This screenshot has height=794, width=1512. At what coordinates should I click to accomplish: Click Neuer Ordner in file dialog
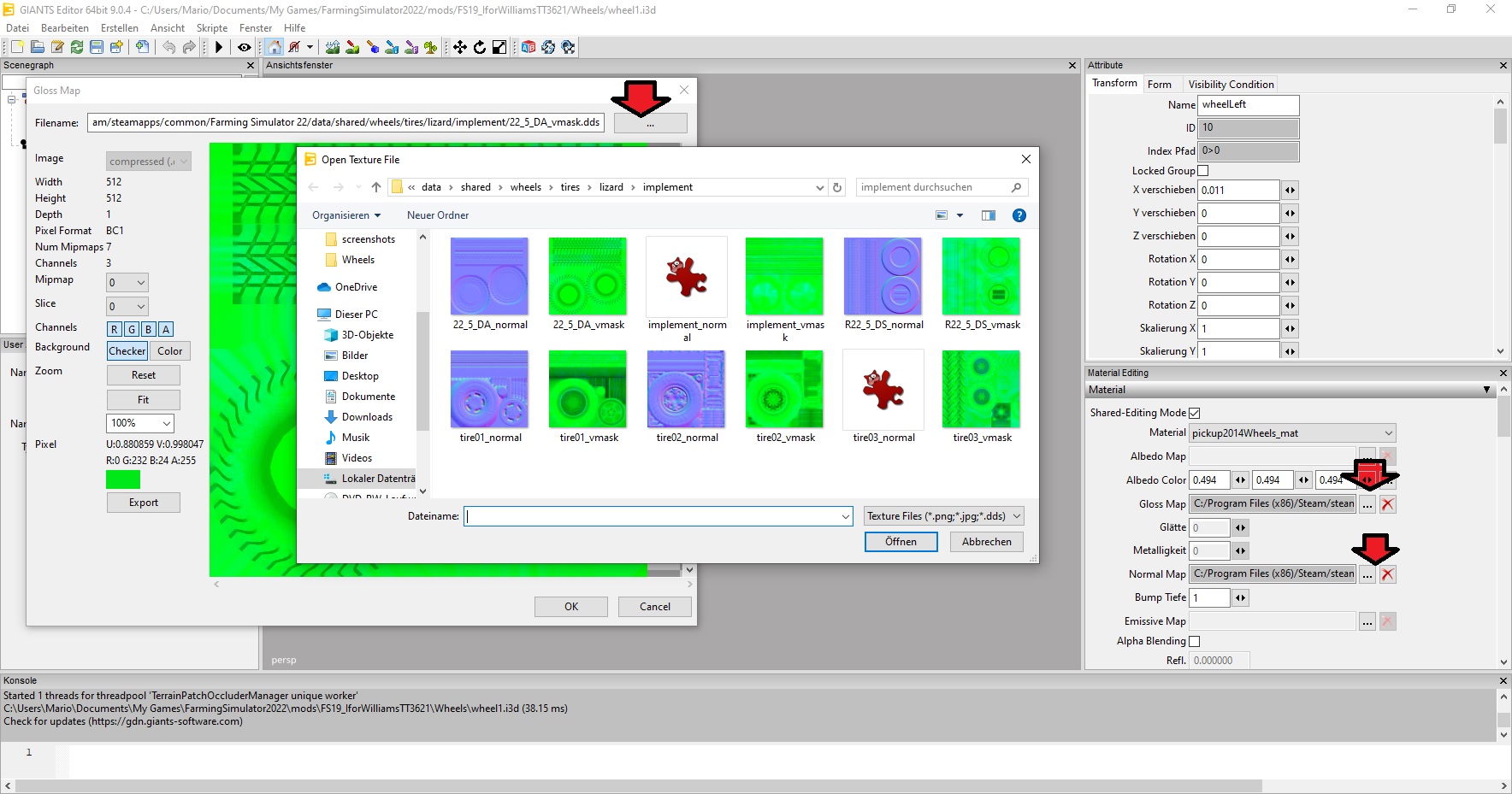(438, 215)
